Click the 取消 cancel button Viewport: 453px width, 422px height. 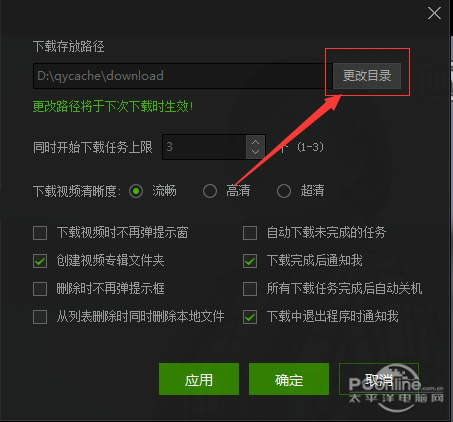pyautogui.click(x=379, y=379)
